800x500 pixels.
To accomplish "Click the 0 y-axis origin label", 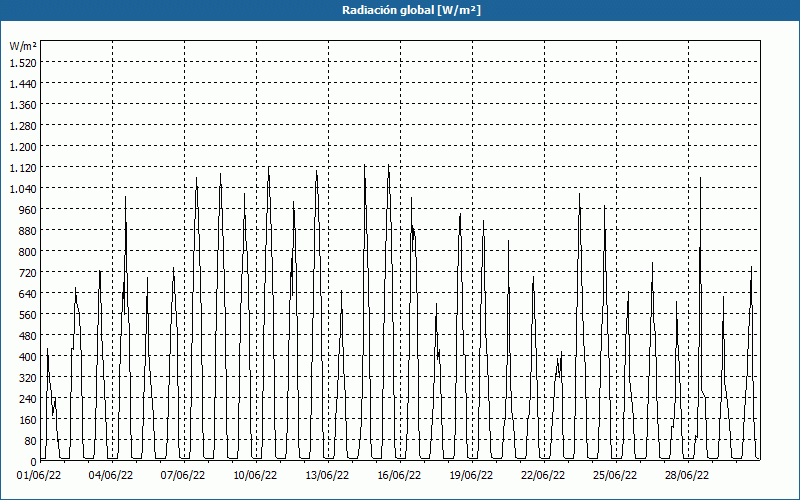I will pyautogui.click(x=34, y=462).
